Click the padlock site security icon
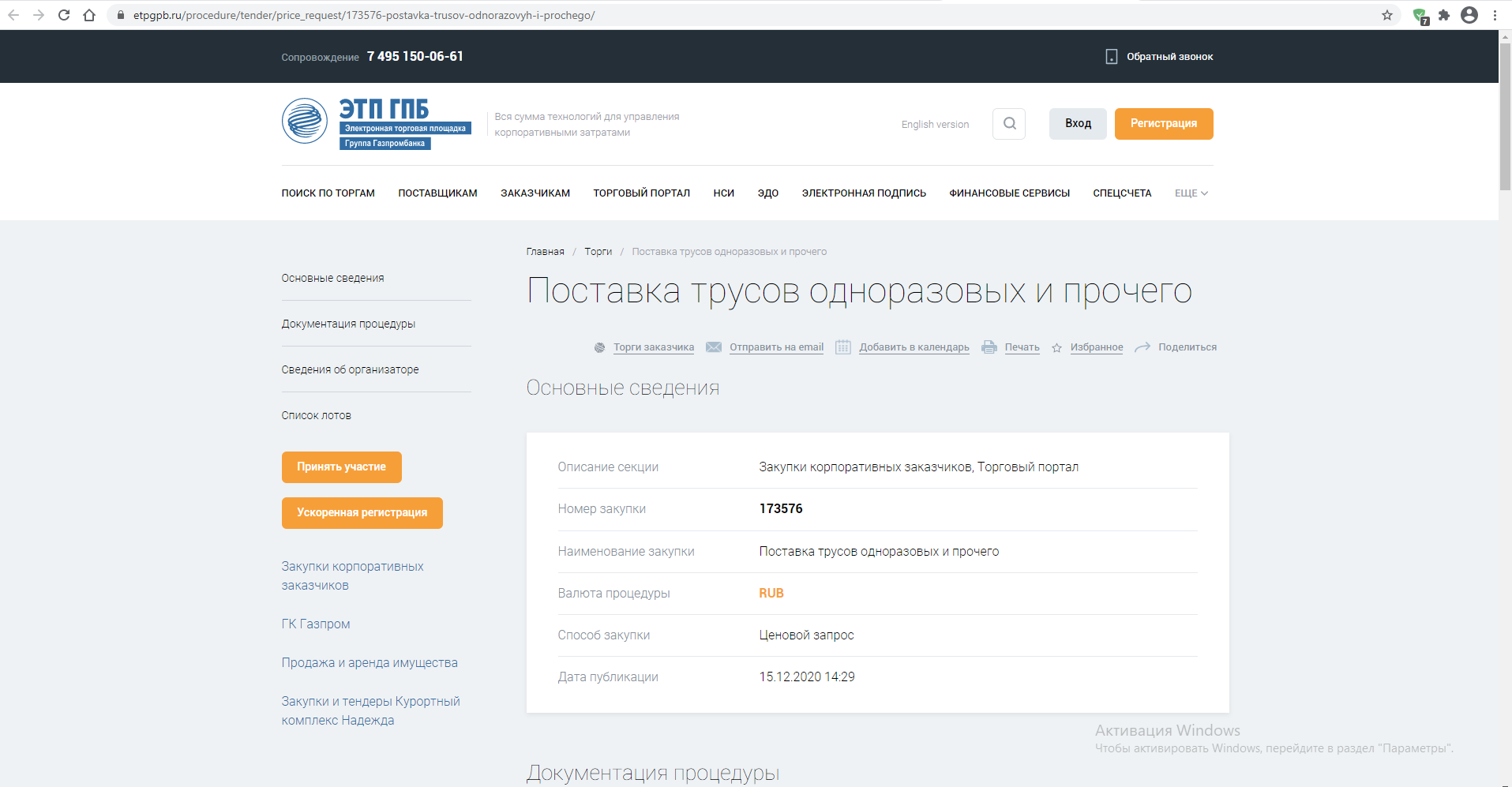Image resolution: width=1512 pixels, height=787 pixels. (120, 15)
